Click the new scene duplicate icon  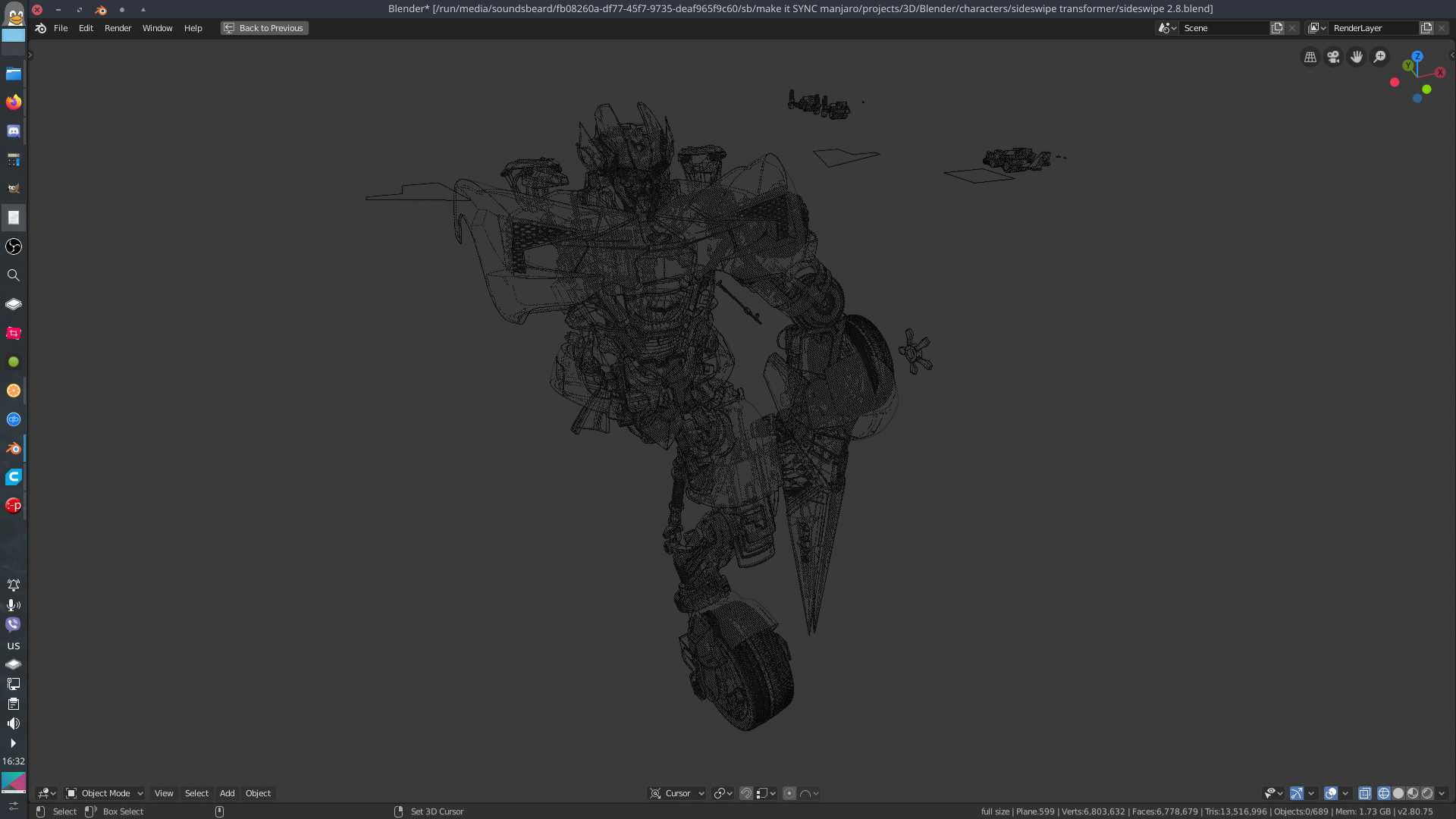(x=1277, y=28)
